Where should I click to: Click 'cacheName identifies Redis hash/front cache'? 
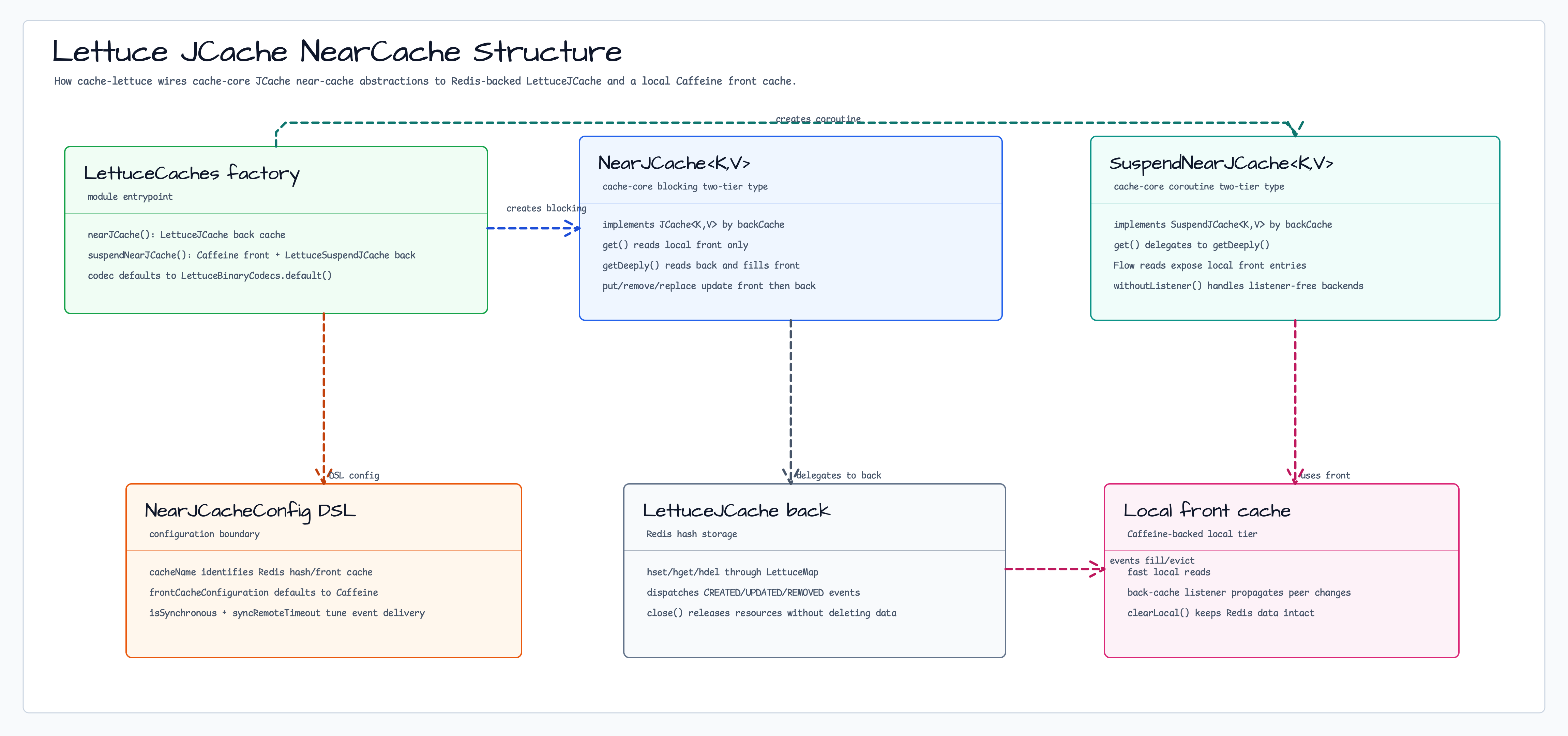pyautogui.click(x=260, y=572)
